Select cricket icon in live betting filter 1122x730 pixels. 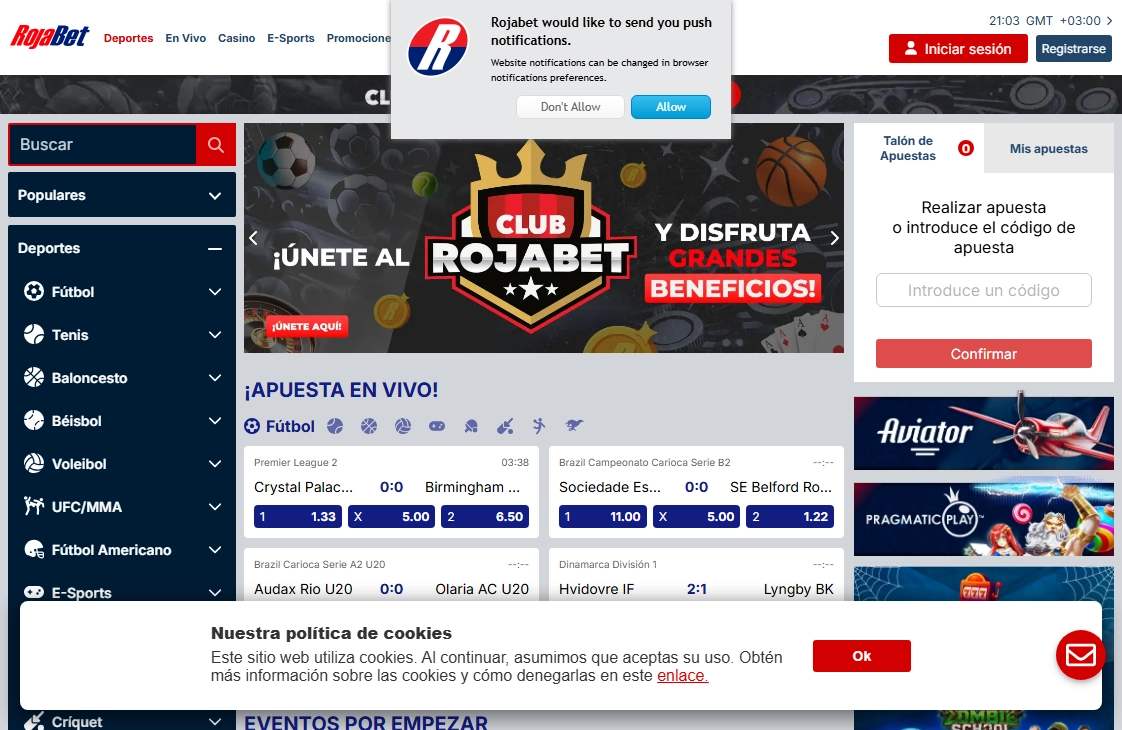tap(505, 427)
